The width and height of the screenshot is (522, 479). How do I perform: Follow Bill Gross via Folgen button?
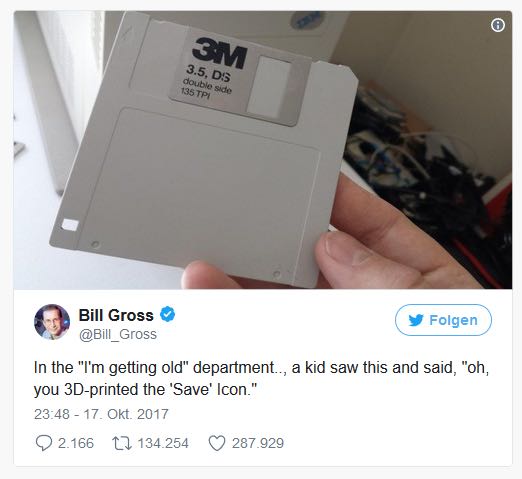tap(443, 320)
